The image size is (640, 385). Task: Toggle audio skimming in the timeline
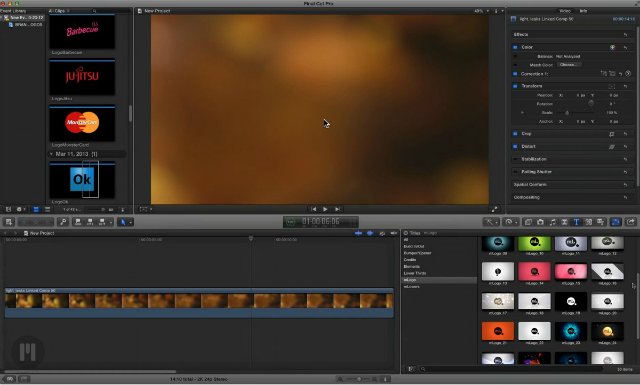coord(370,233)
